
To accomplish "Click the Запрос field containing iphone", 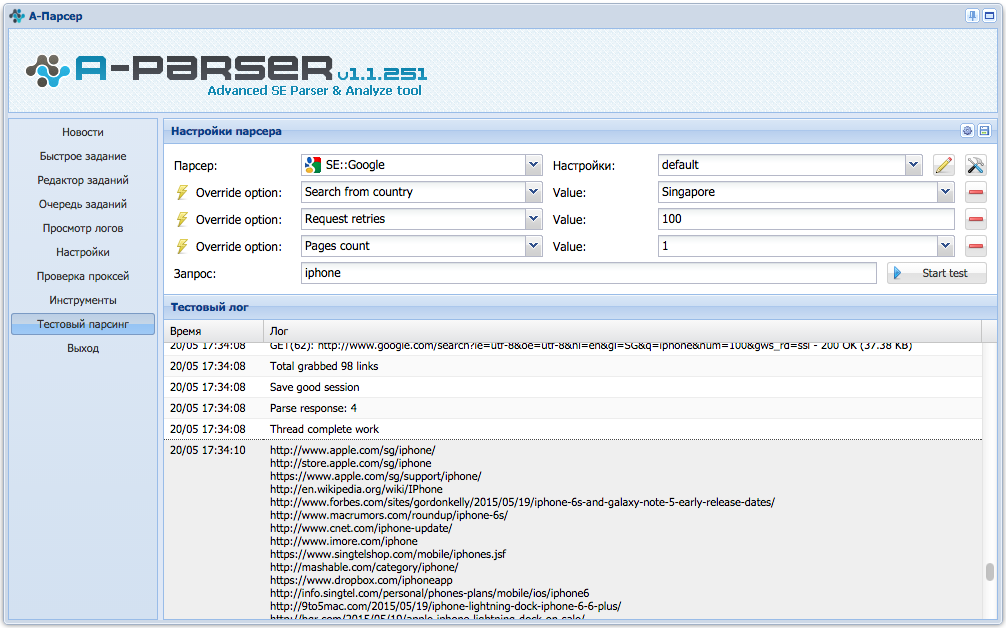I will [x=588, y=273].
